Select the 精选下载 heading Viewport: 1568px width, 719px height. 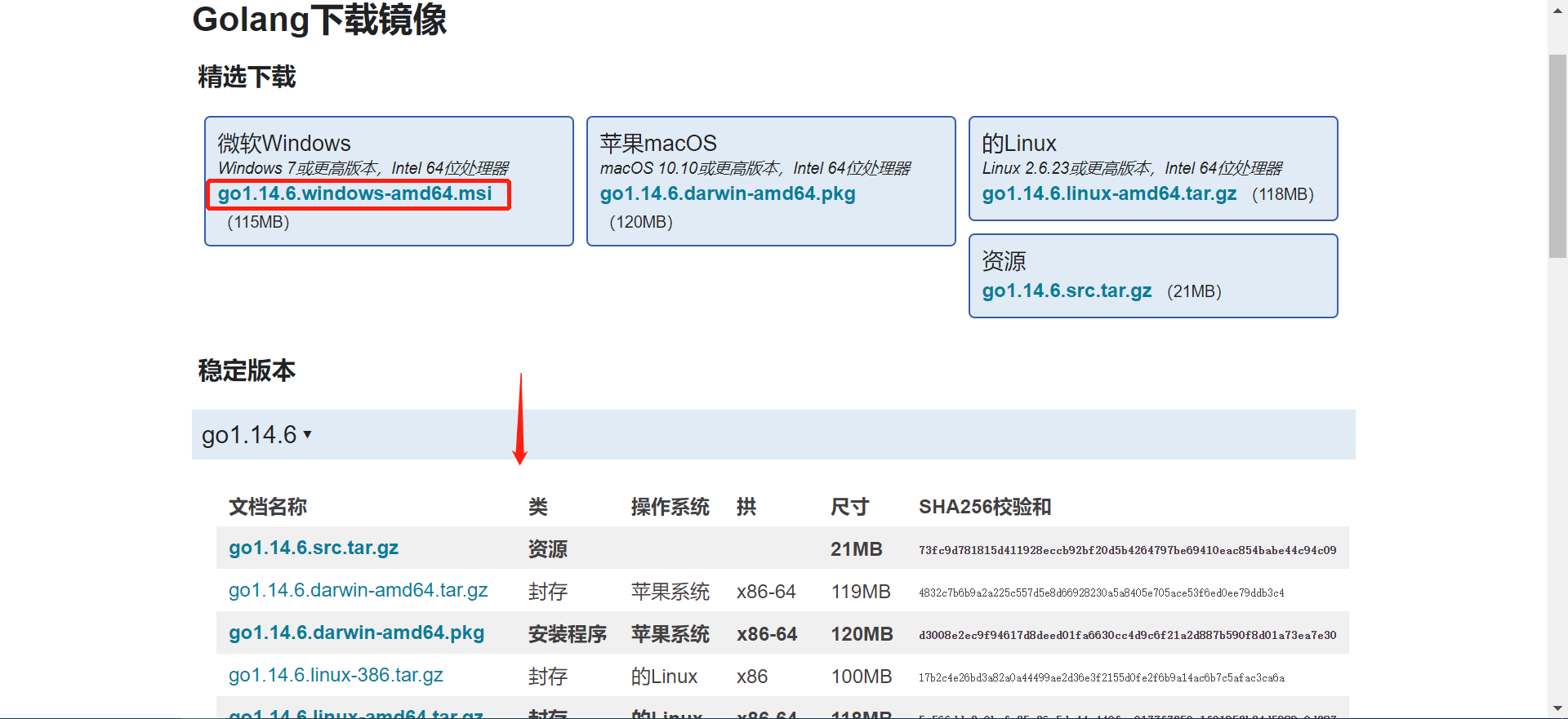point(247,77)
